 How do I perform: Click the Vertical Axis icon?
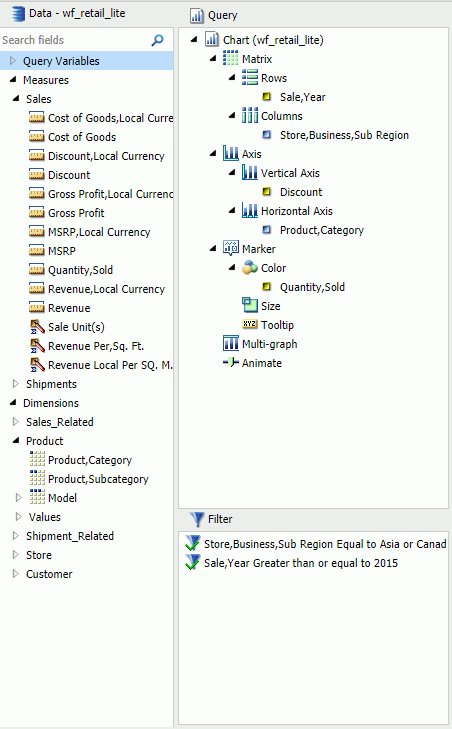pos(250,172)
